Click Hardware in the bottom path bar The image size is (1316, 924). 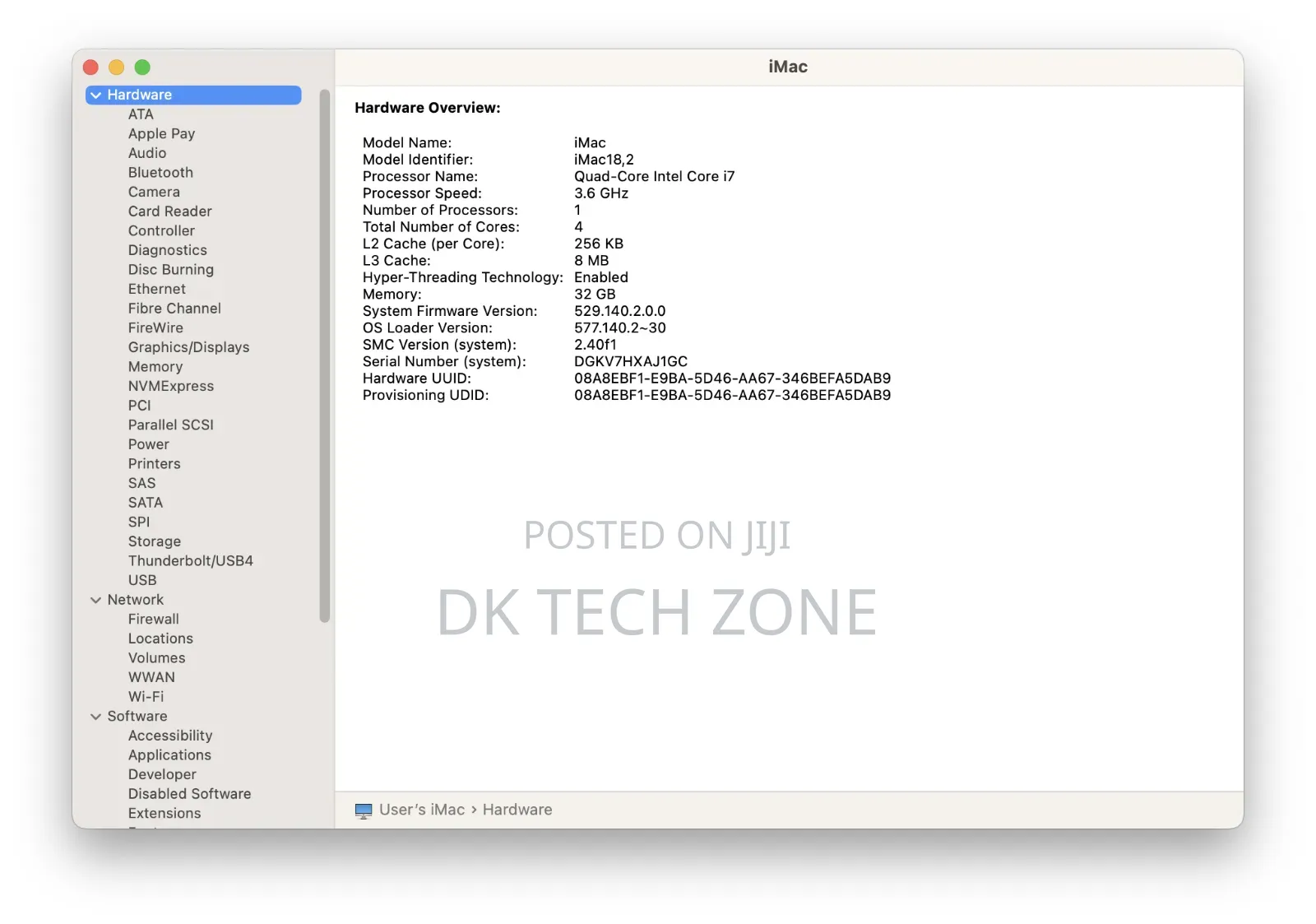point(517,810)
